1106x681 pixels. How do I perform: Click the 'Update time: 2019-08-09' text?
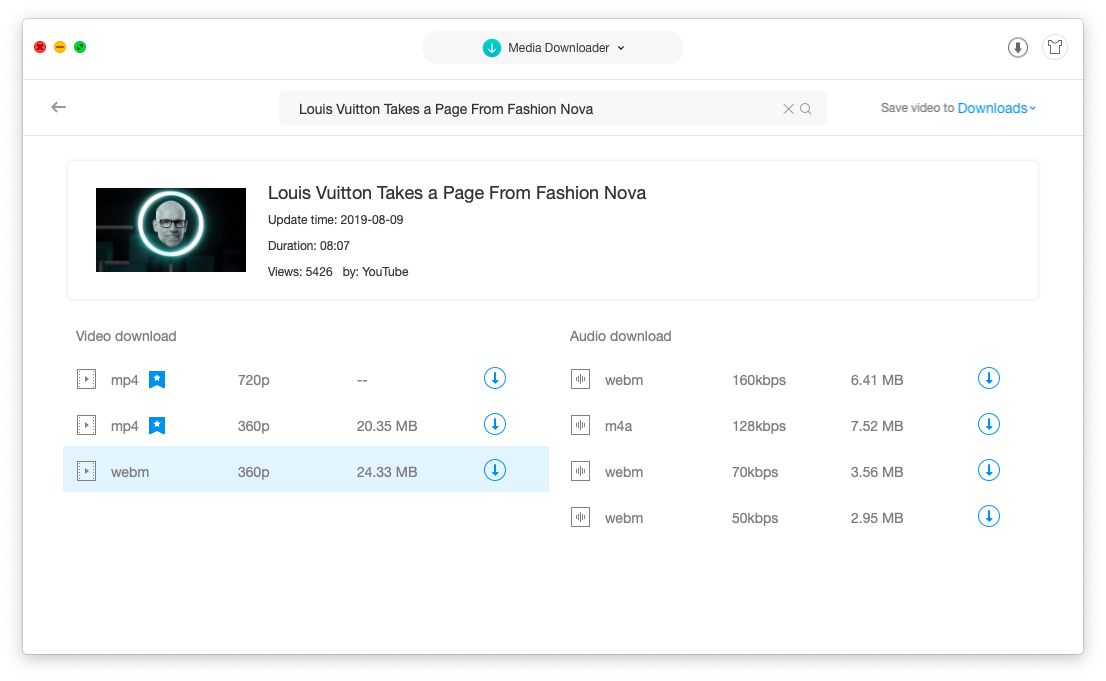click(335, 220)
